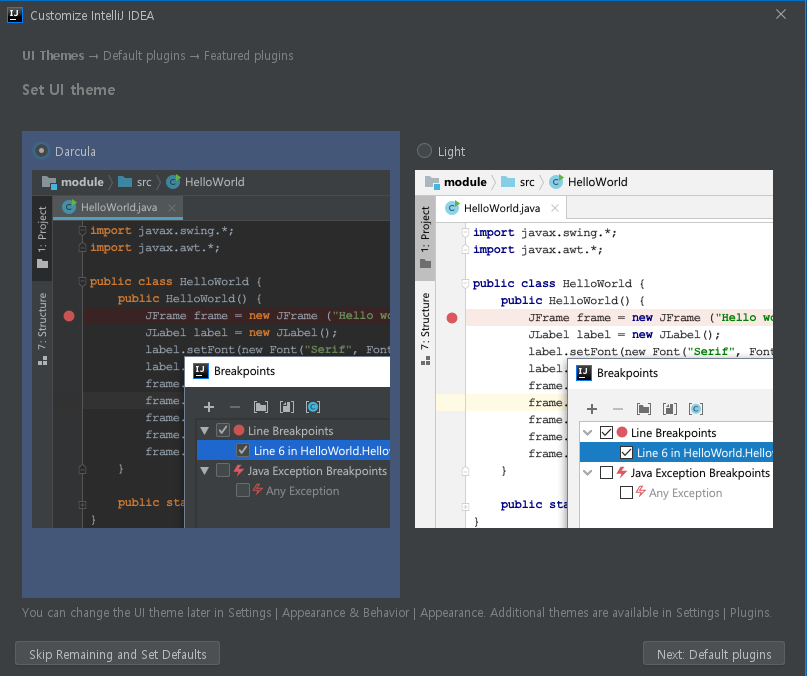Toggle Line 6 checkbox in Light preview

tap(626, 453)
